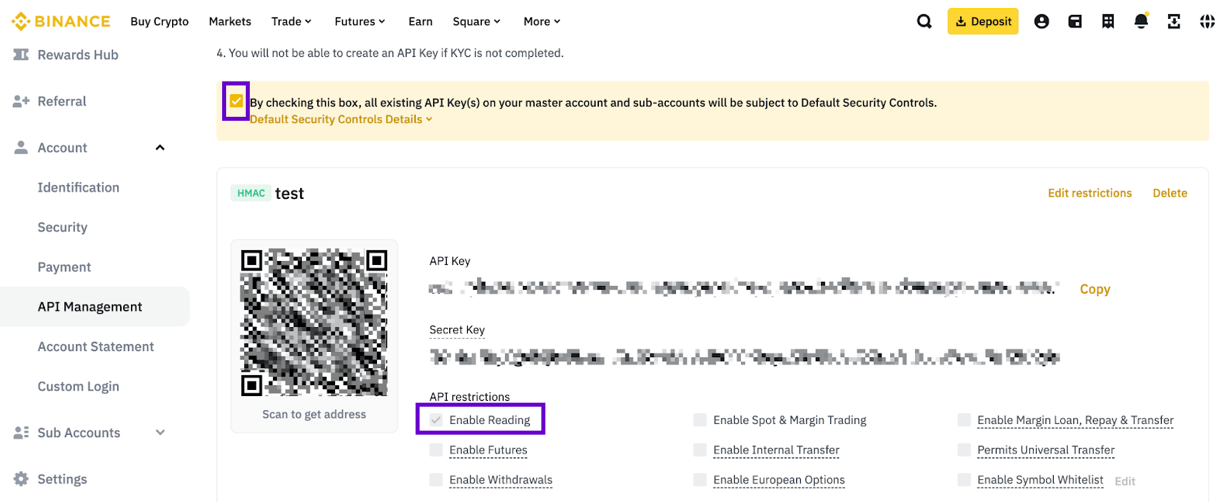The image size is (1221, 502).
Task: Open the notifications bell
Action: [x=1141, y=21]
